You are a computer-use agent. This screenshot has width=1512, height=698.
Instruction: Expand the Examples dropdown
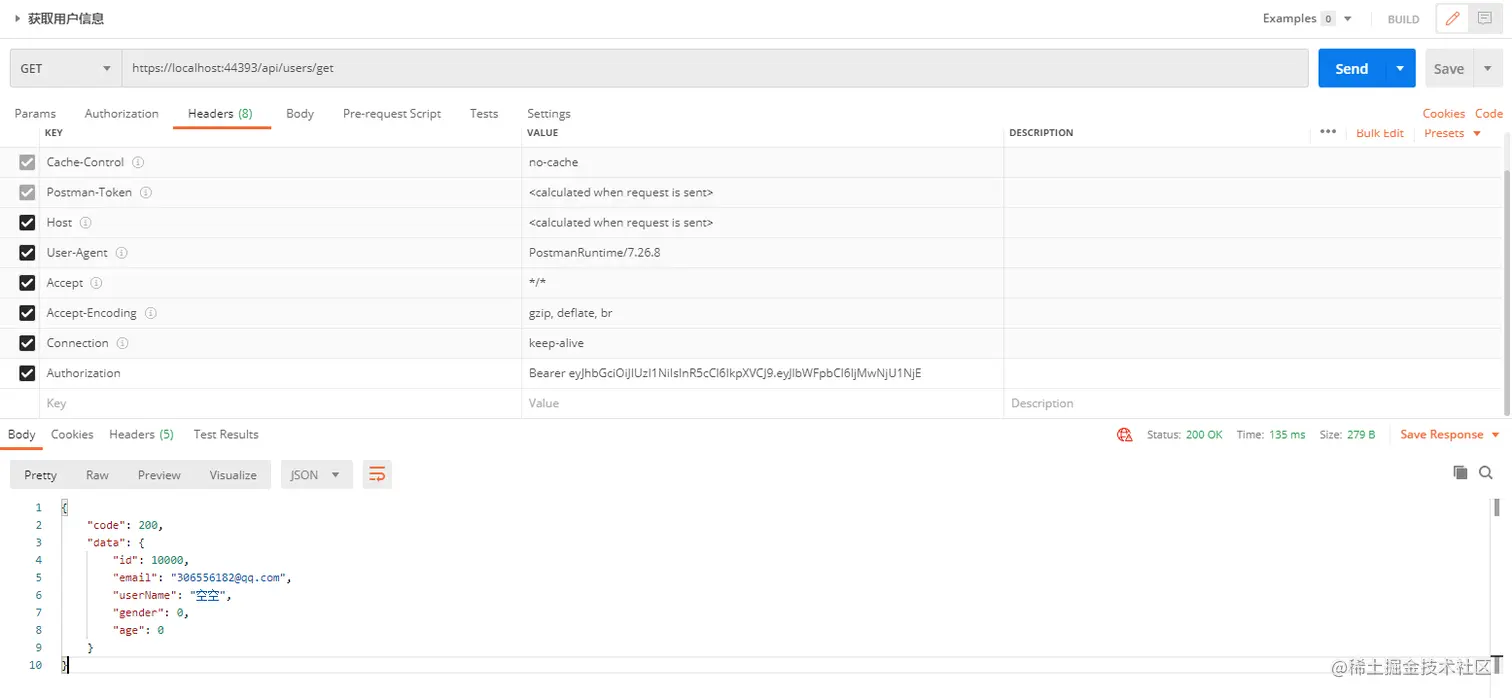click(1307, 18)
